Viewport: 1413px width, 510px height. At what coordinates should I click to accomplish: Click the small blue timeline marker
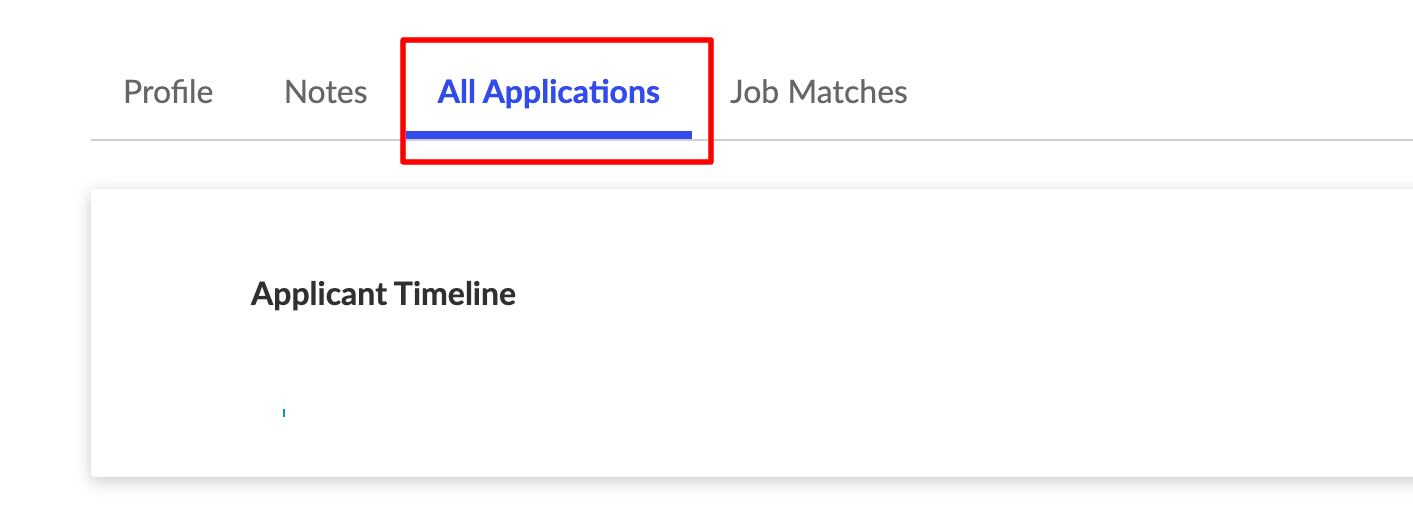[x=284, y=412]
